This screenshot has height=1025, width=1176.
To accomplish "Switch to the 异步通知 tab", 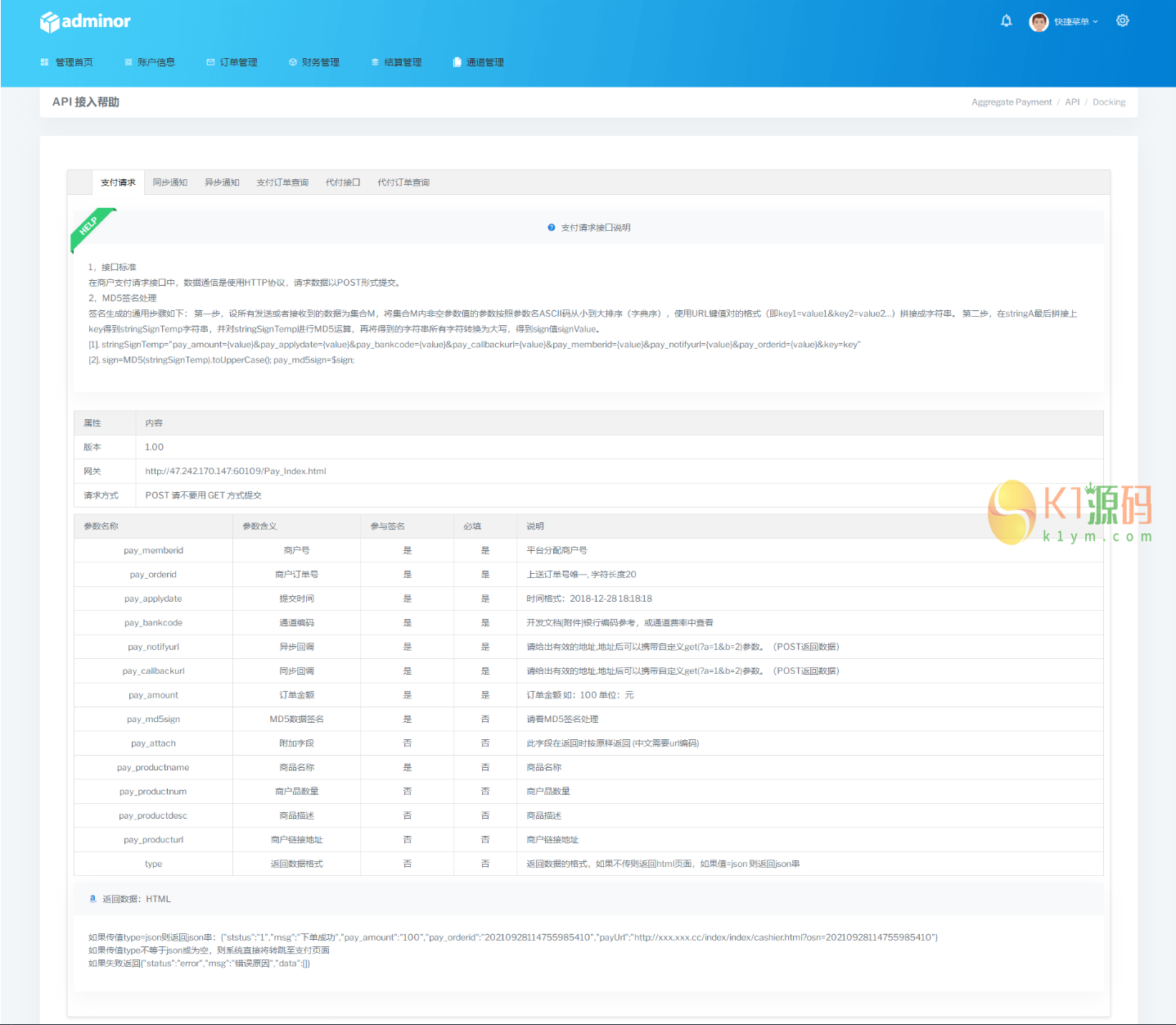I will click(222, 183).
